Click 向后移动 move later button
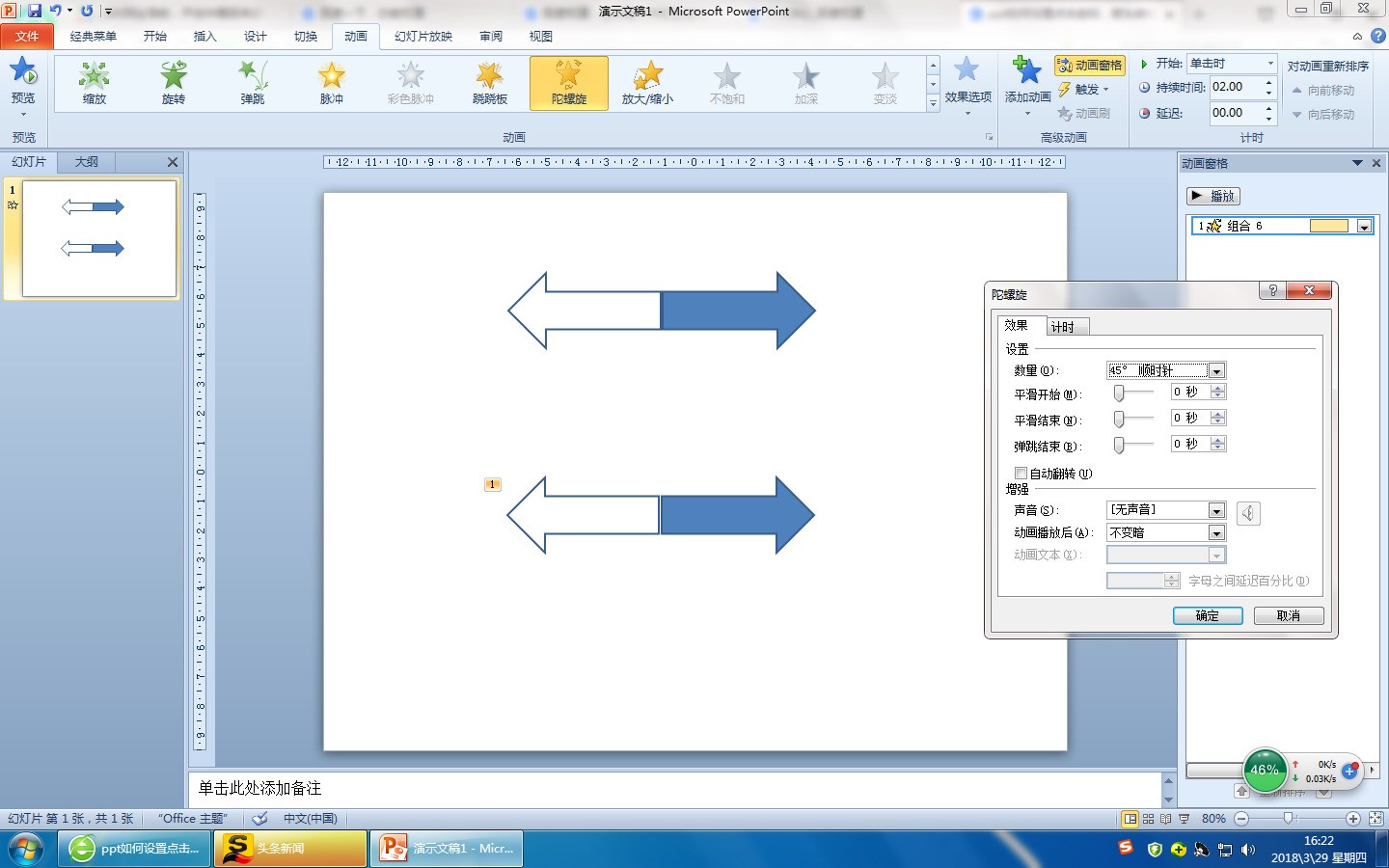 1322,114
